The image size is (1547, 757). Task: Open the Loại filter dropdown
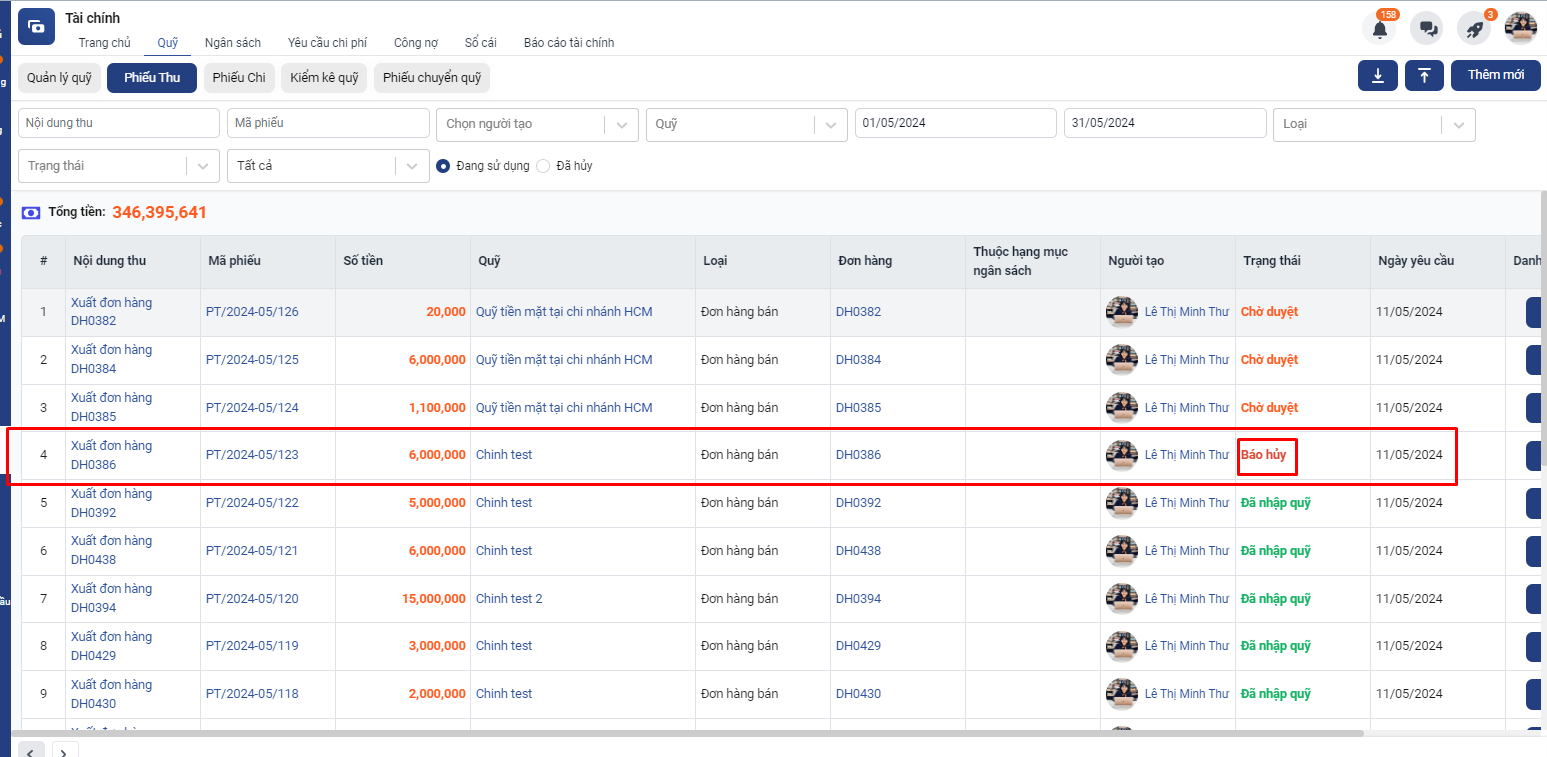pyautogui.click(x=1373, y=124)
